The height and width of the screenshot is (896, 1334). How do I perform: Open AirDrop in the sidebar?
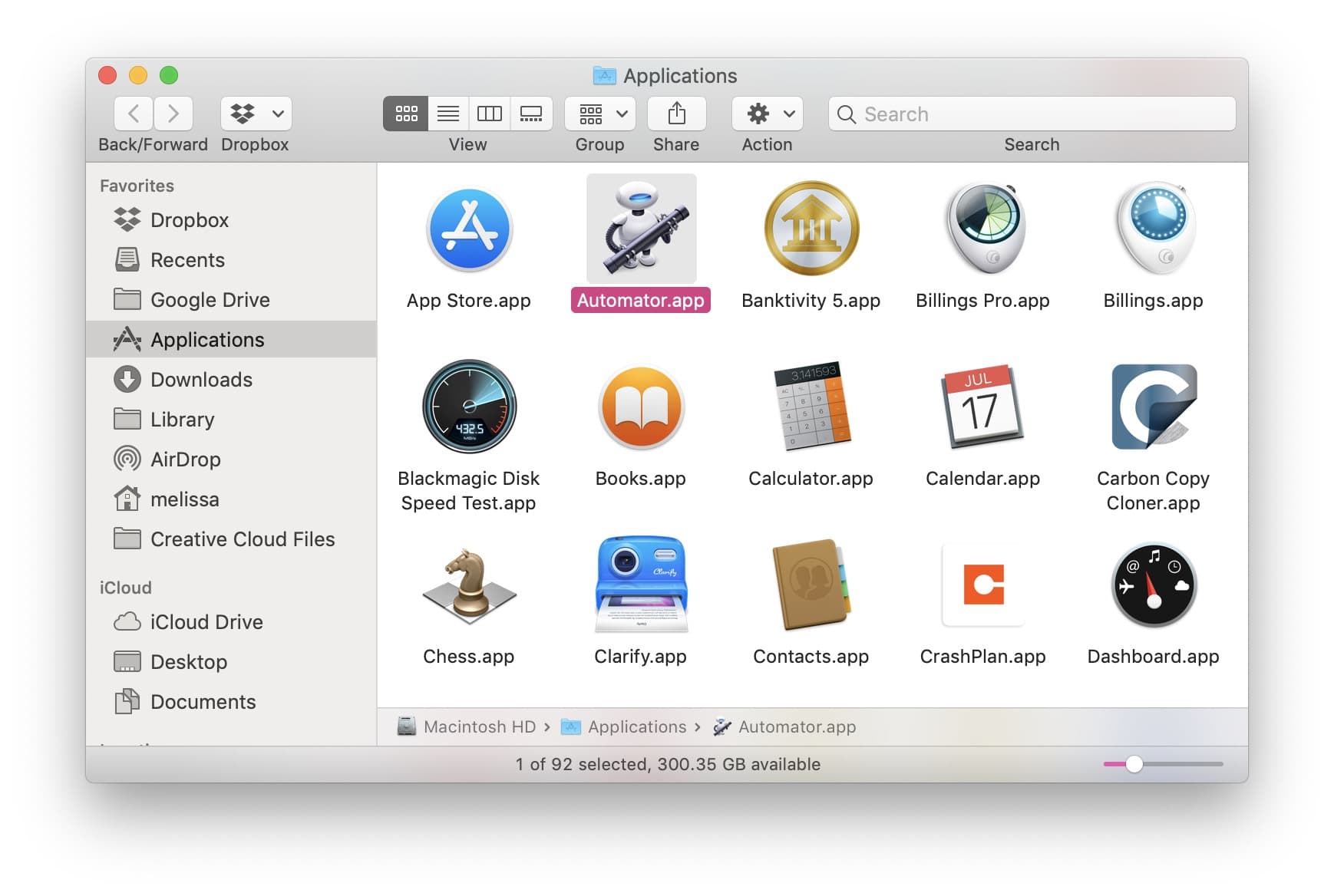231,460
